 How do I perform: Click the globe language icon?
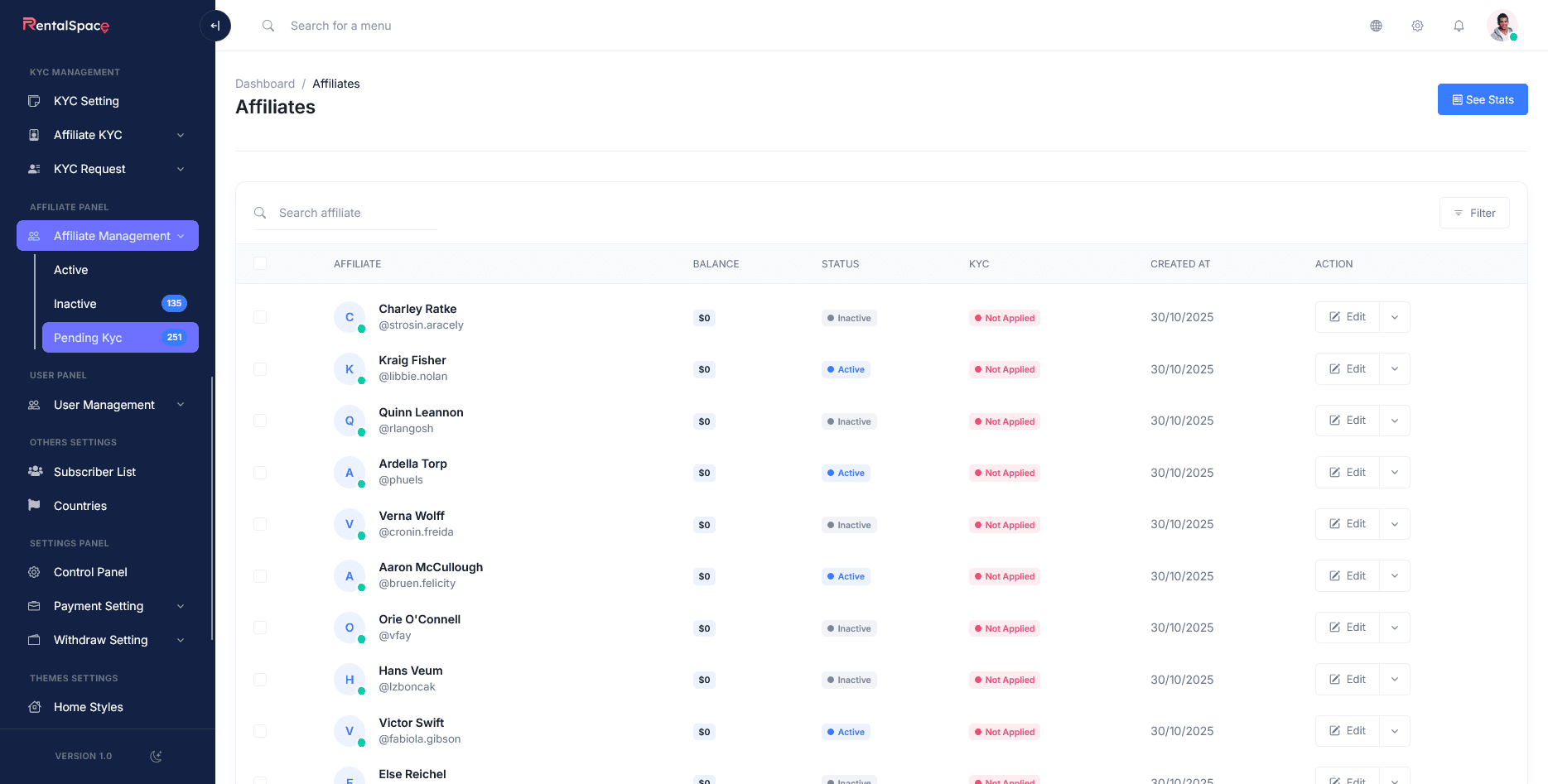click(x=1376, y=26)
